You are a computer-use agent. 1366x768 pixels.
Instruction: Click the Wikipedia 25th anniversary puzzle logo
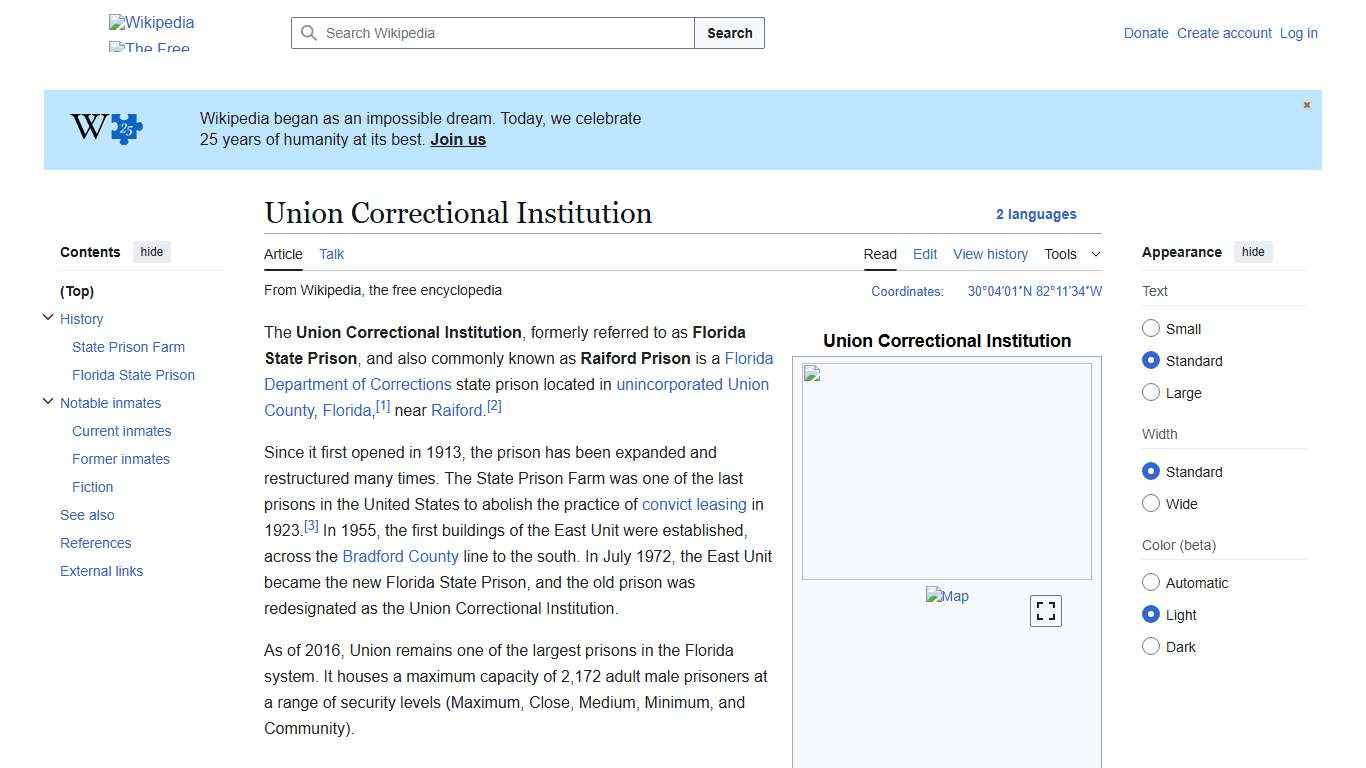pos(107,128)
